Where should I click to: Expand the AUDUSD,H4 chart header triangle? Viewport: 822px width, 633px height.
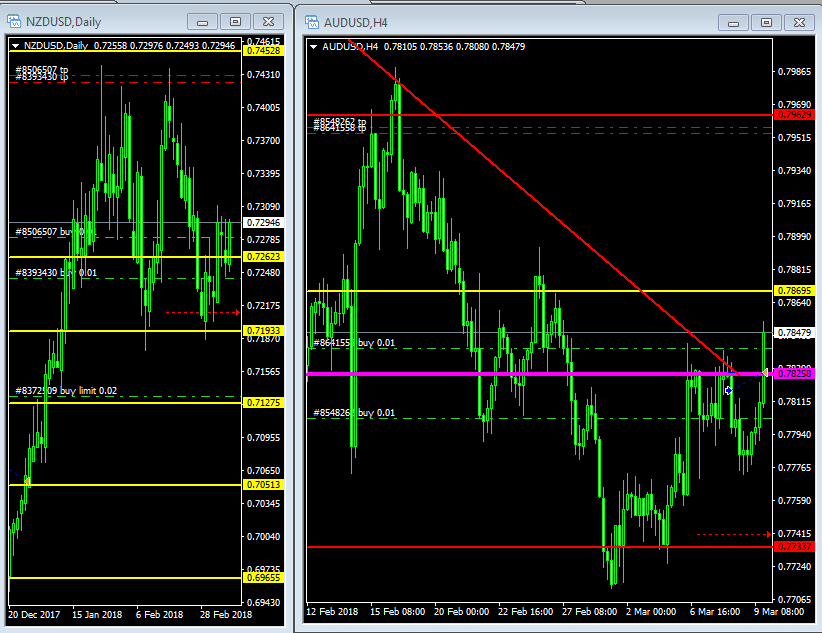pos(313,47)
